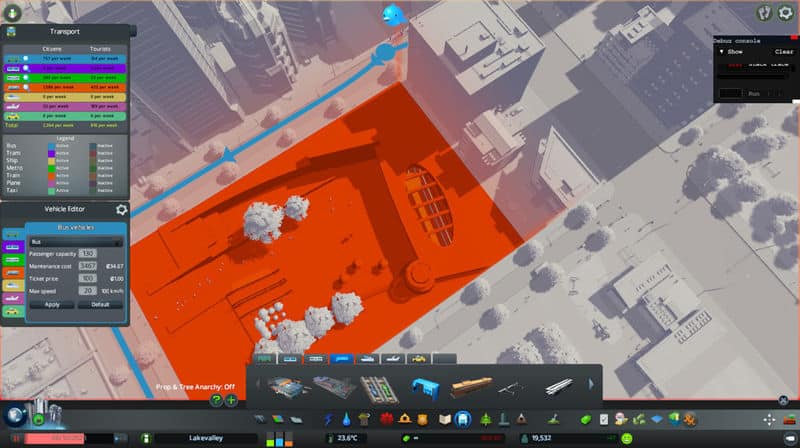800x448 pixels.
Task: Click the Default button in Vehicle Editor
Action: click(100, 304)
